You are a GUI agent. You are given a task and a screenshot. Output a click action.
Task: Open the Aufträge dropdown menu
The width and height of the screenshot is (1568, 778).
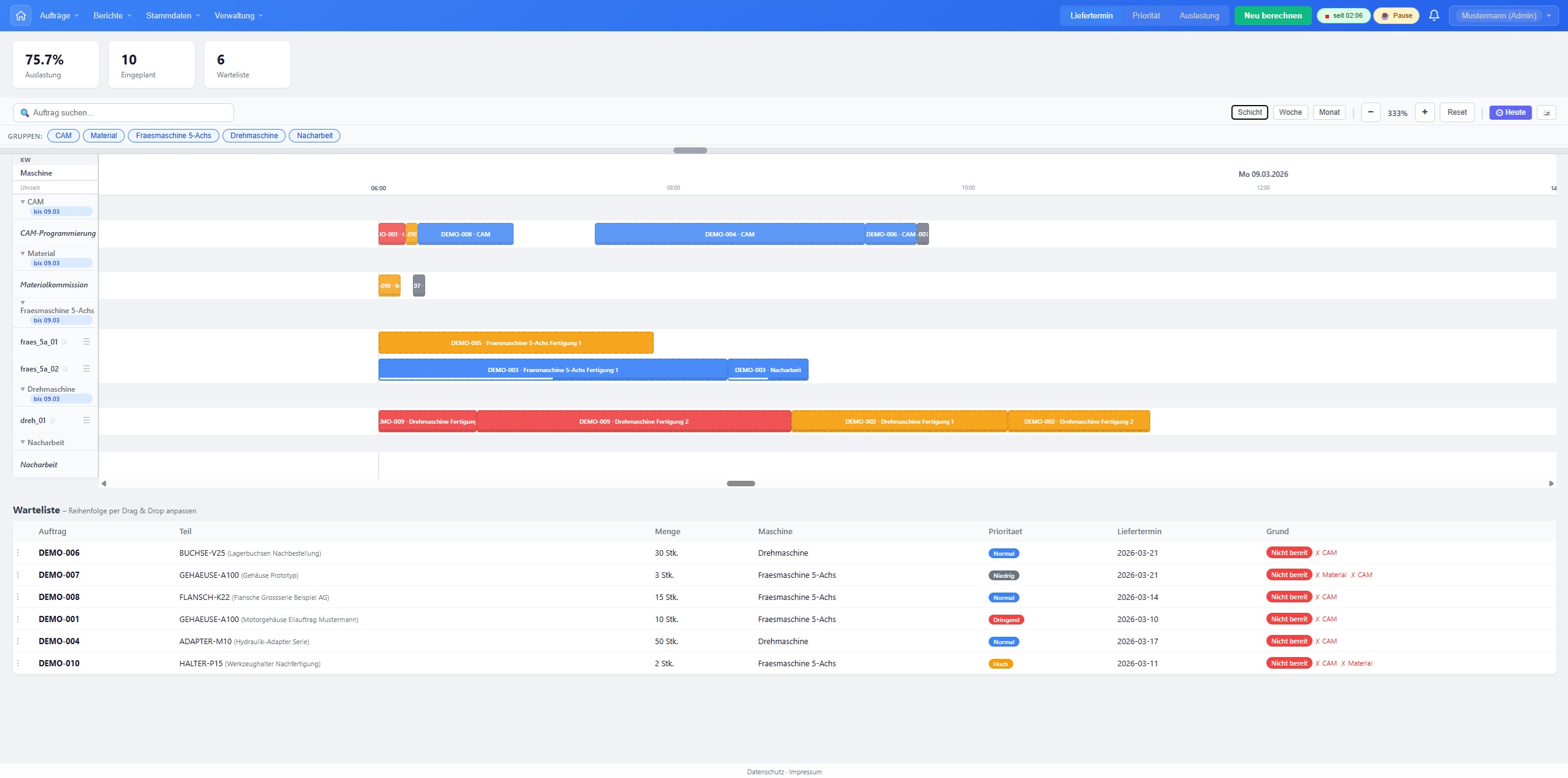(x=59, y=15)
